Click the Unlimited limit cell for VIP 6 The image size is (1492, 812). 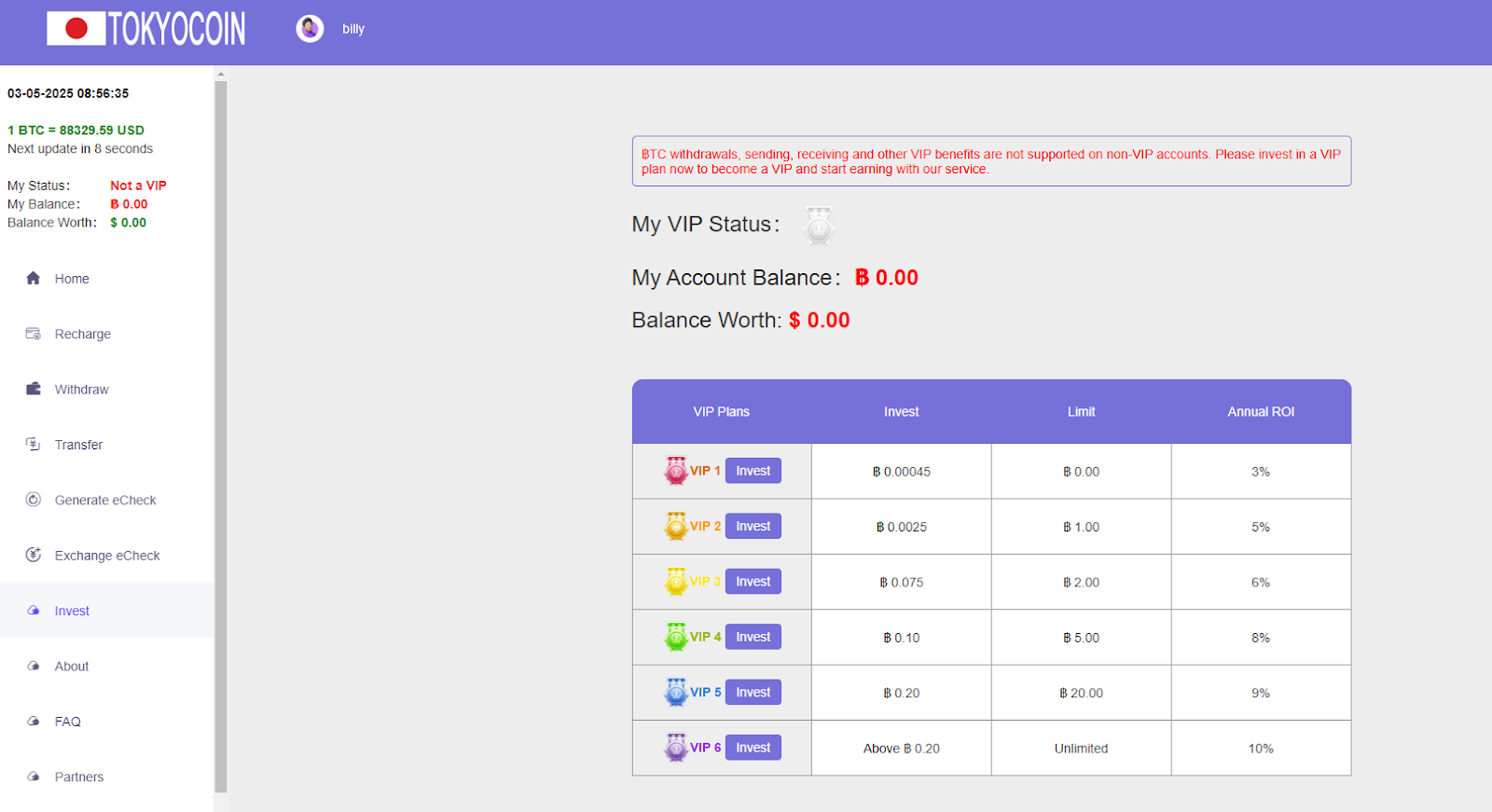(x=1082, y=749)
